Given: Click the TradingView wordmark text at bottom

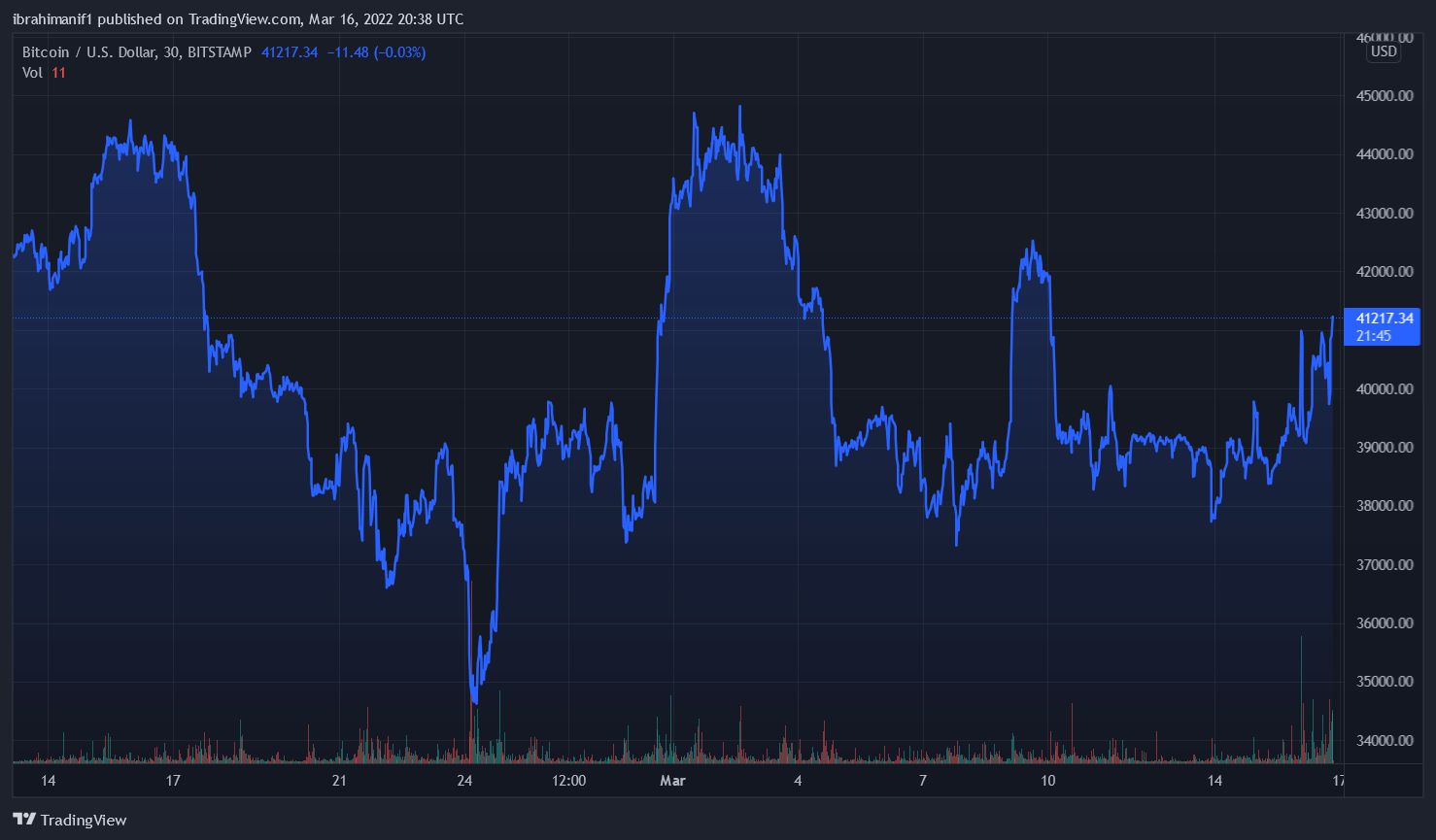Looking at the screenshot, I should click(84, 821).
